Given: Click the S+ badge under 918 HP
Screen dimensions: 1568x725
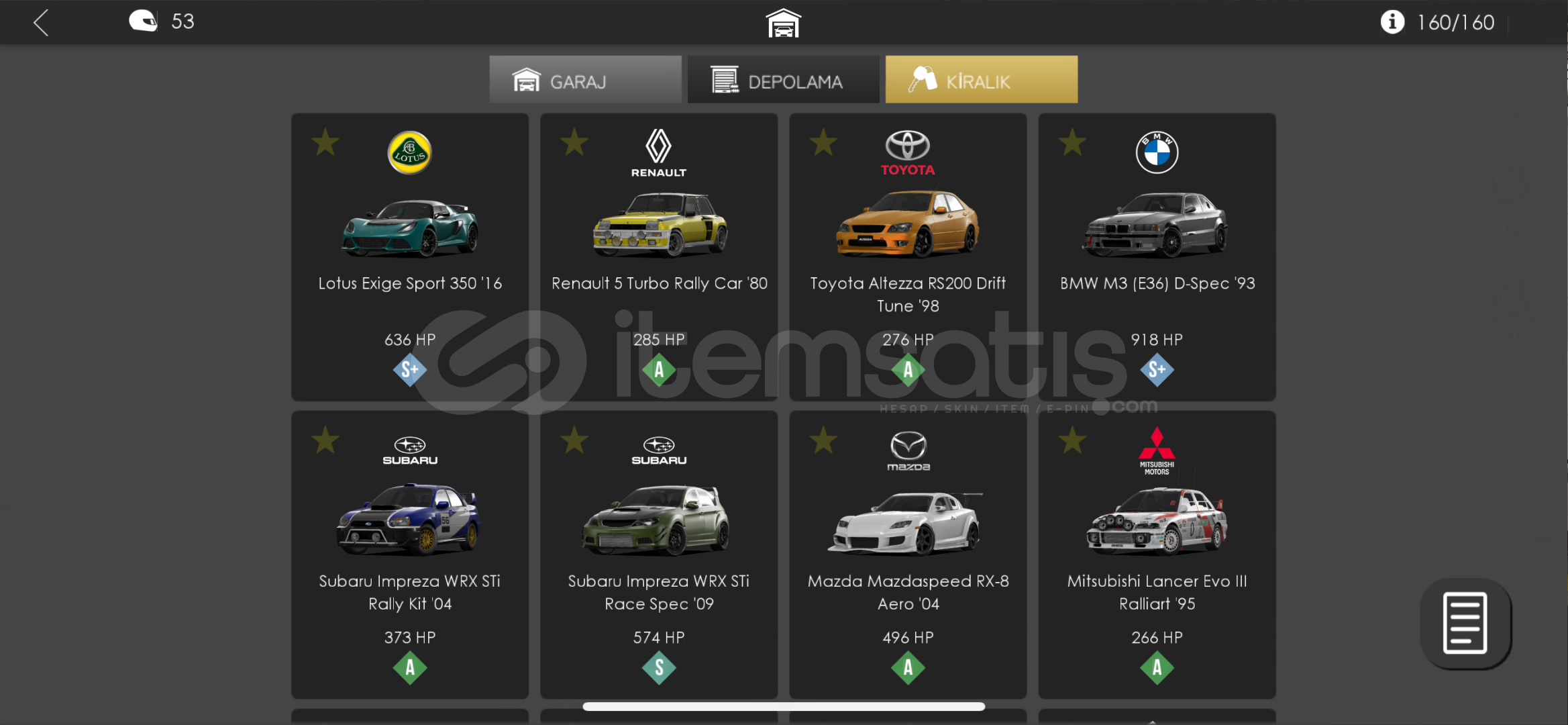Looking at the screenshot, I should (1157, 370).
